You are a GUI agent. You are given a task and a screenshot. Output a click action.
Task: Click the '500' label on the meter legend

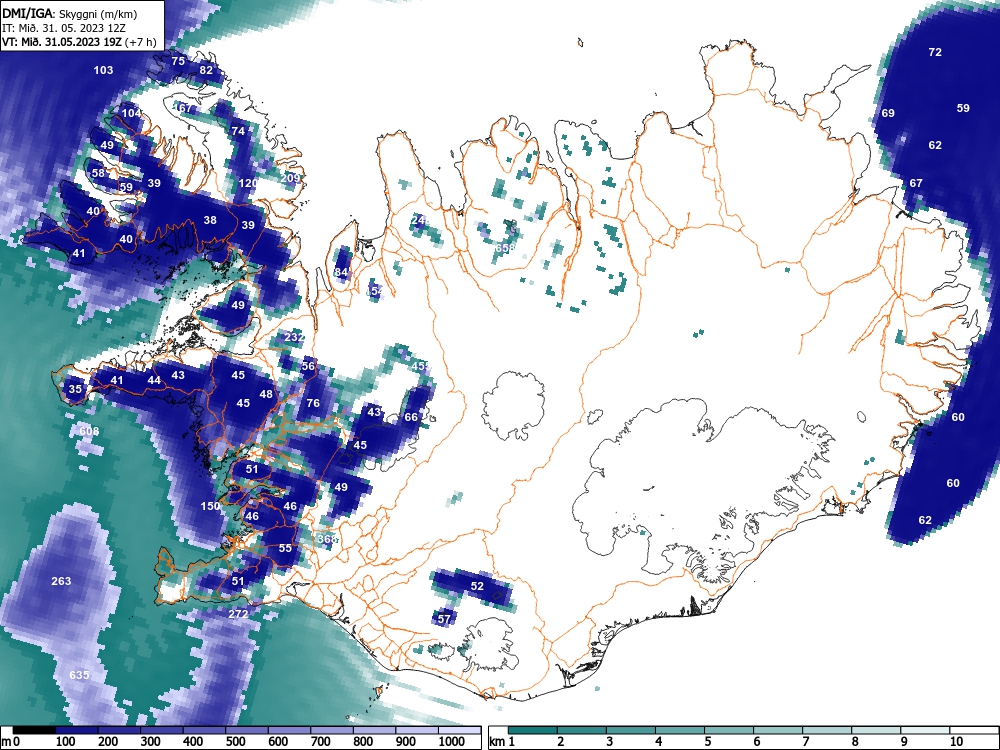click(235, 742)
